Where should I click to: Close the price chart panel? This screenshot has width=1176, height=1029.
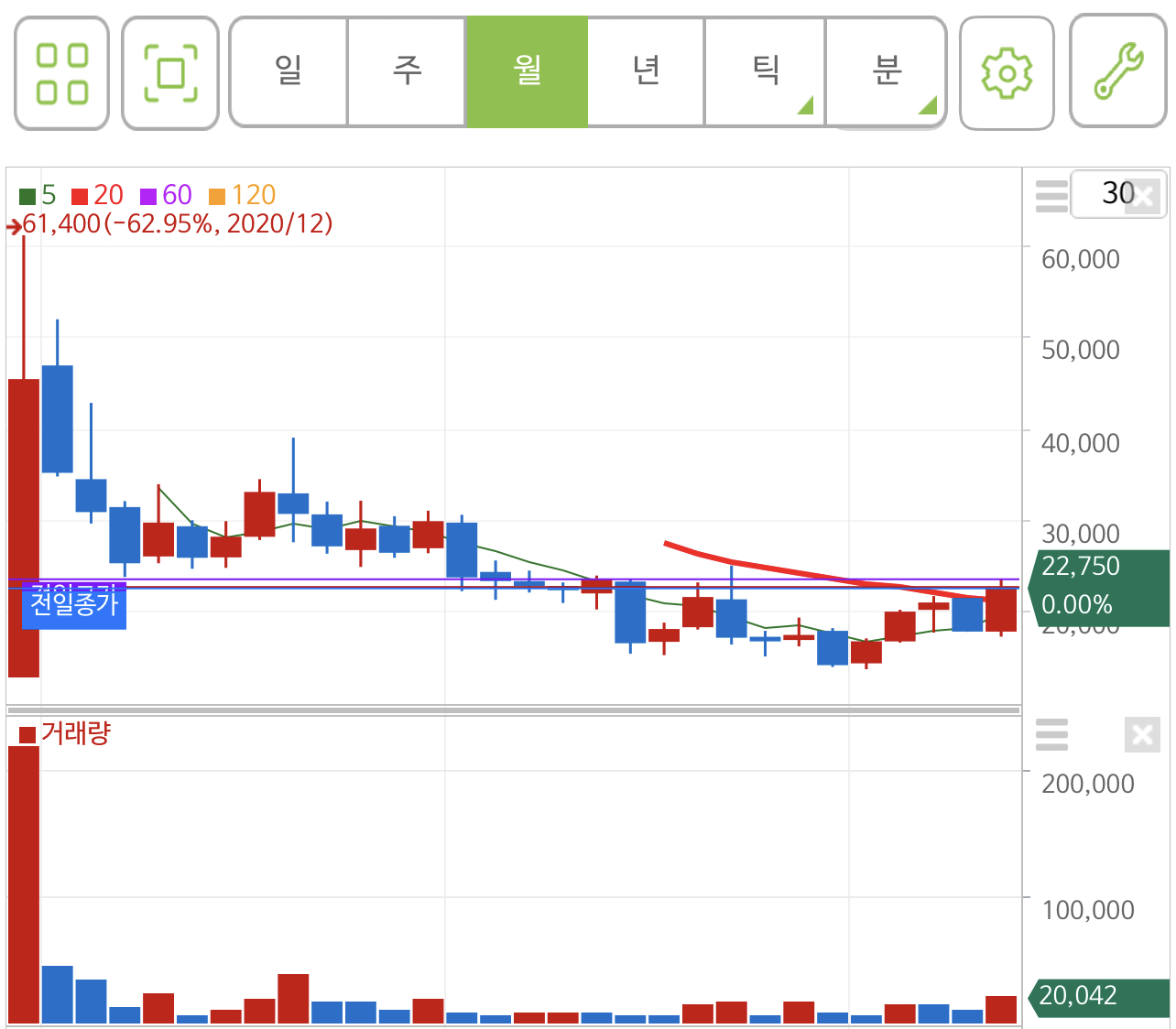pos(1143,196)
